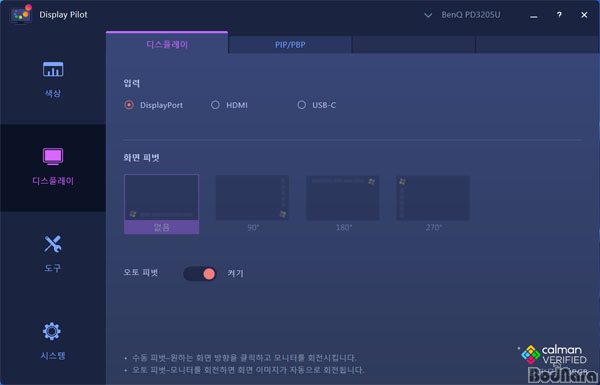Switch to the PIP/PBP tab
Image resolution: width=600 pixels, height=385 pixels.
[x=290, y=45]
